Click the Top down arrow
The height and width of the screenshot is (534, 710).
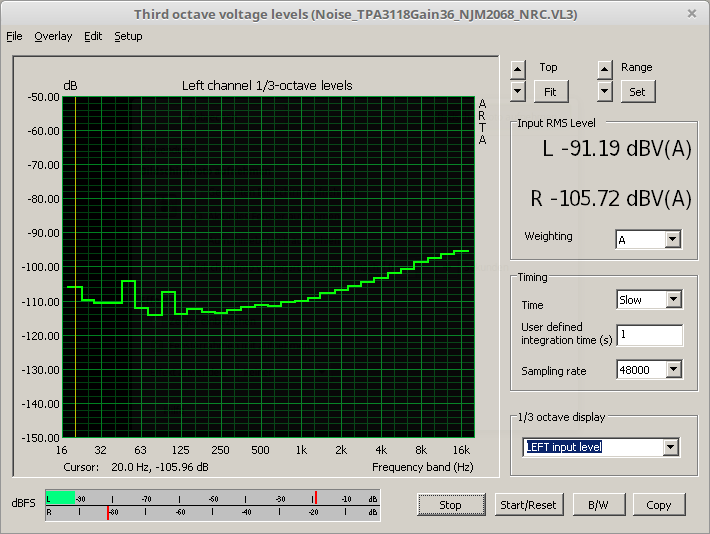517,91
